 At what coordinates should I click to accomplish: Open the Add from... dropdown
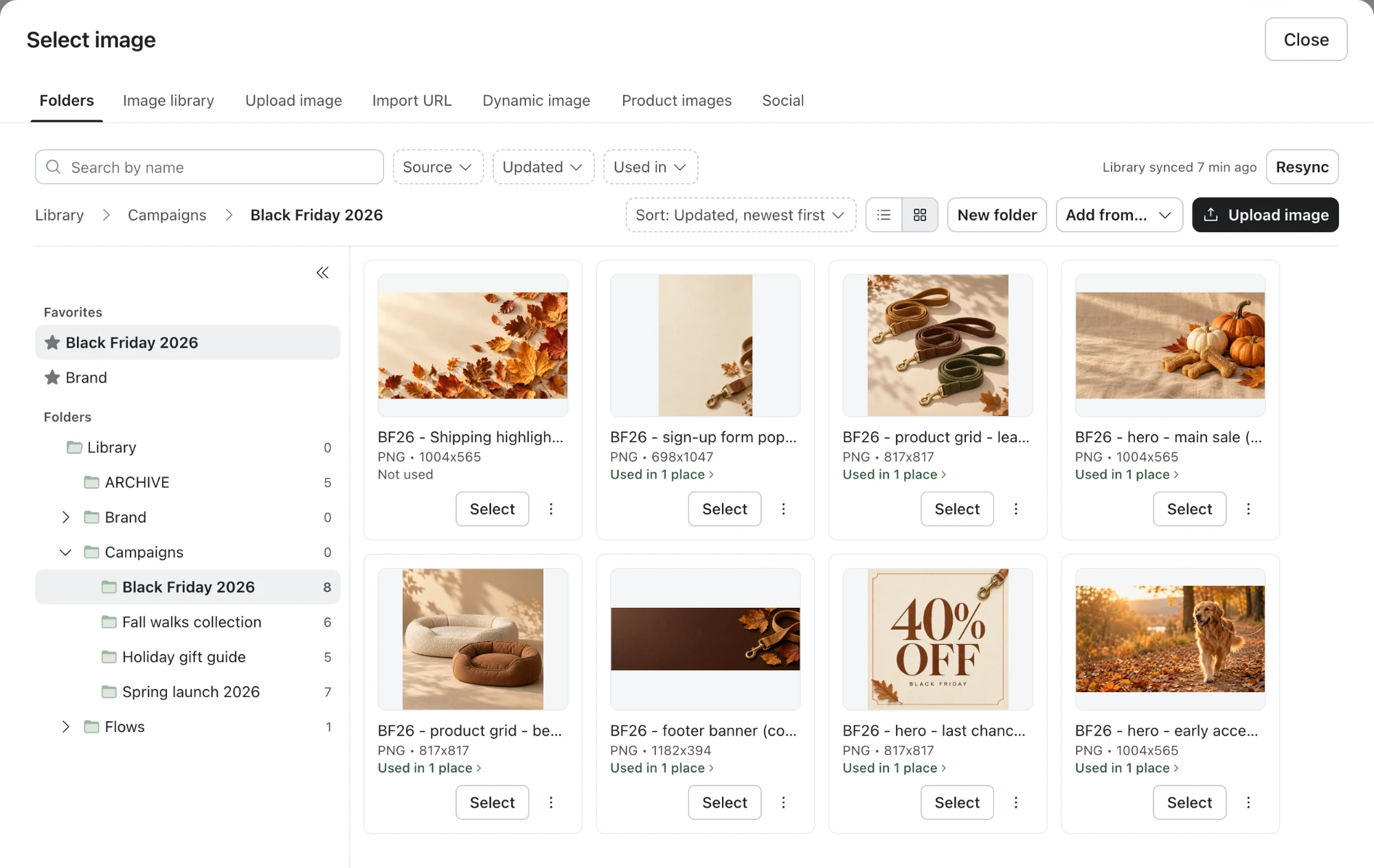click(1119, 215)
